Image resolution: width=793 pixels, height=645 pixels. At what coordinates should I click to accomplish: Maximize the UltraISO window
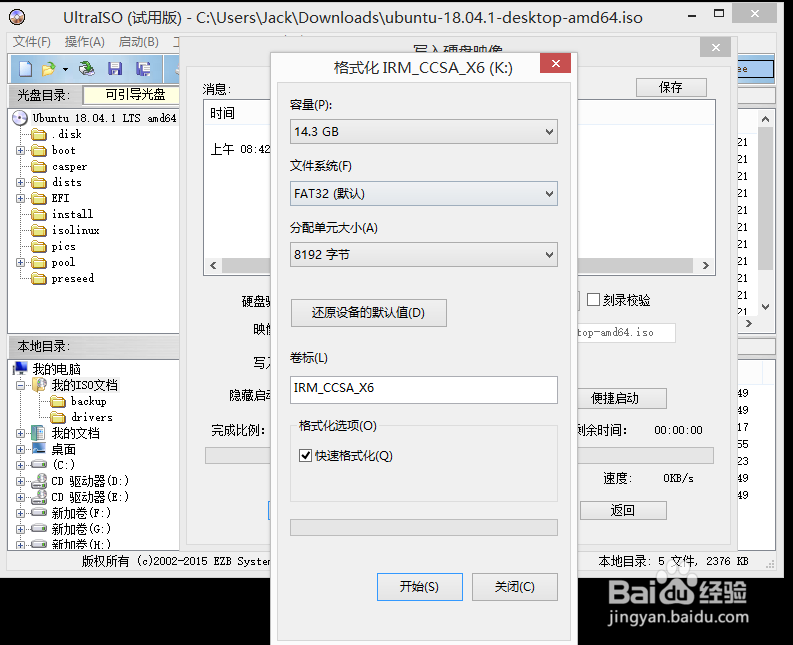coord(719,14)
